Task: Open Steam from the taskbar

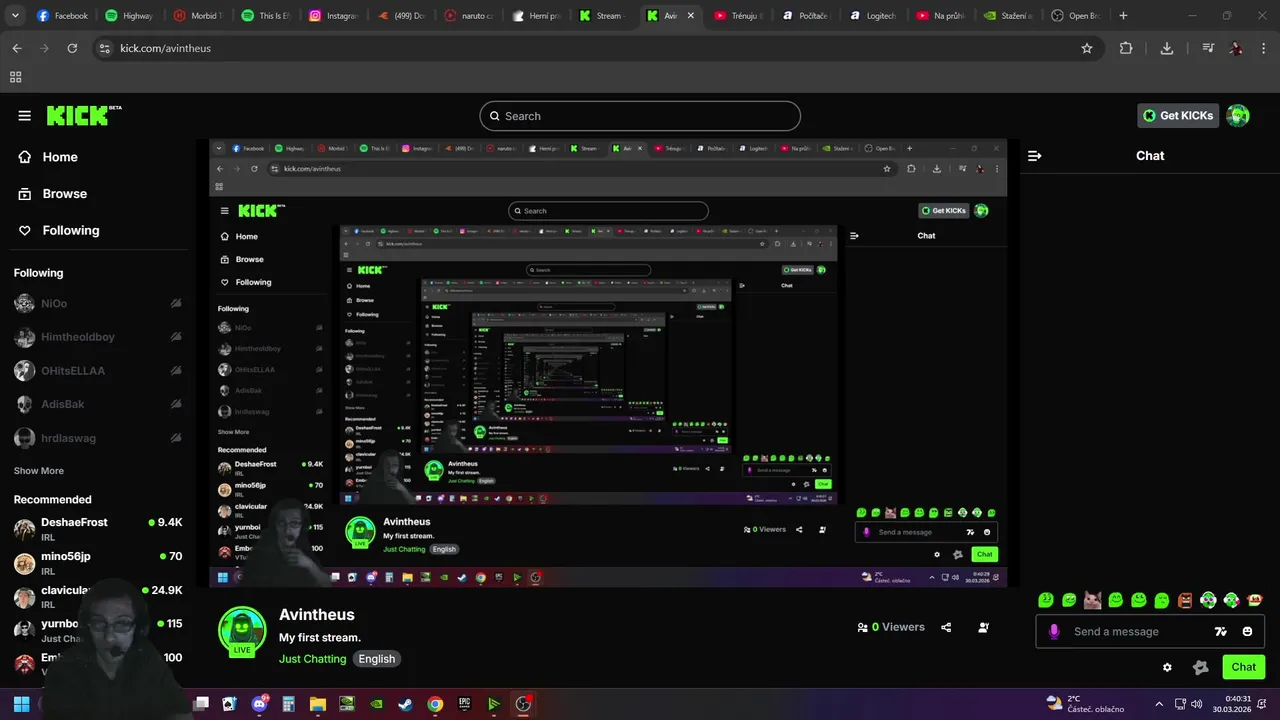Action: point(405,704)
